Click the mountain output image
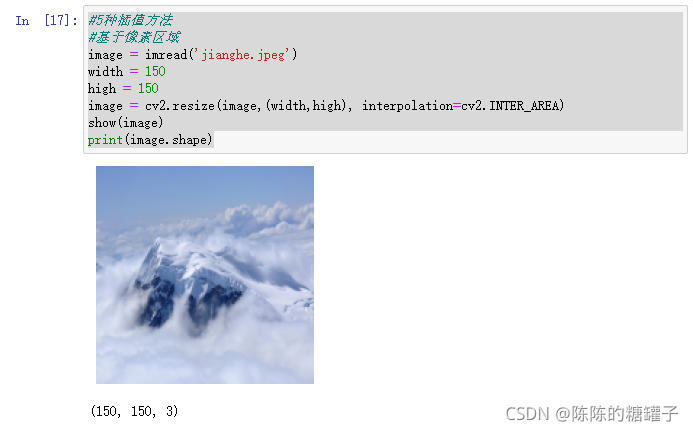693x431 pixels. tap(205, 275)
